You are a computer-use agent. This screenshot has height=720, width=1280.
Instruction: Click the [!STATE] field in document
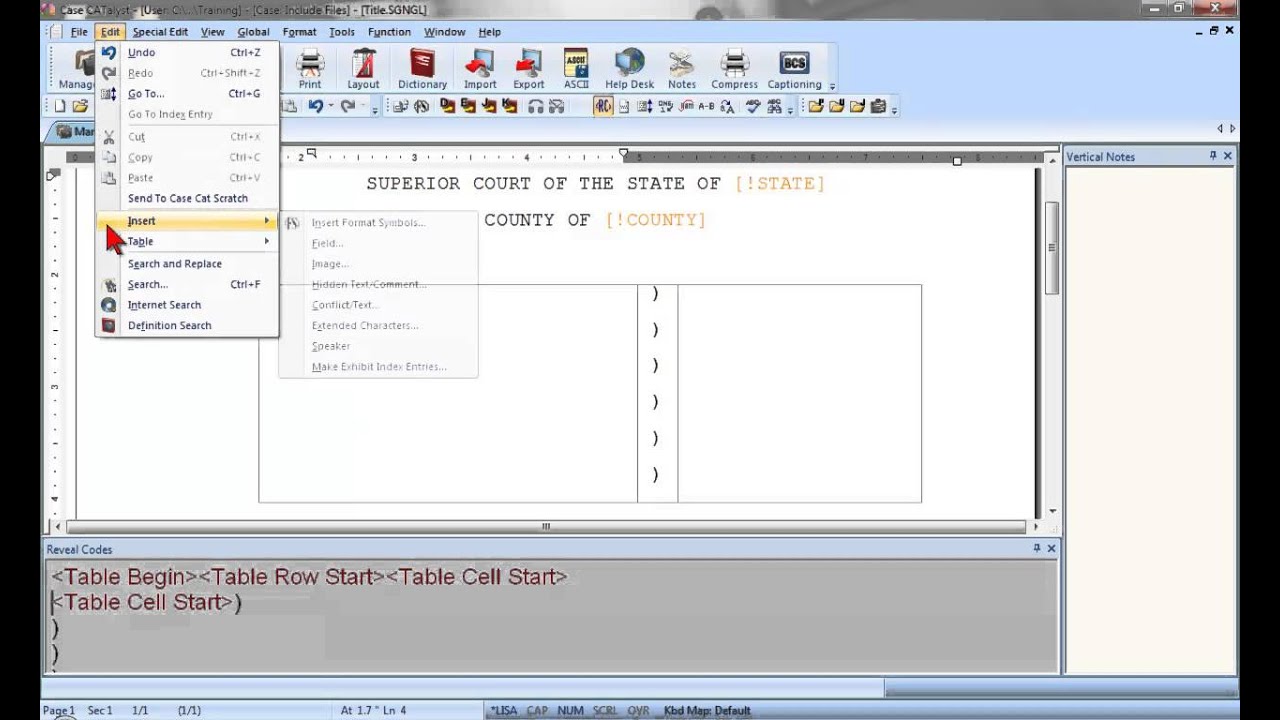click(x=779, y=183)
